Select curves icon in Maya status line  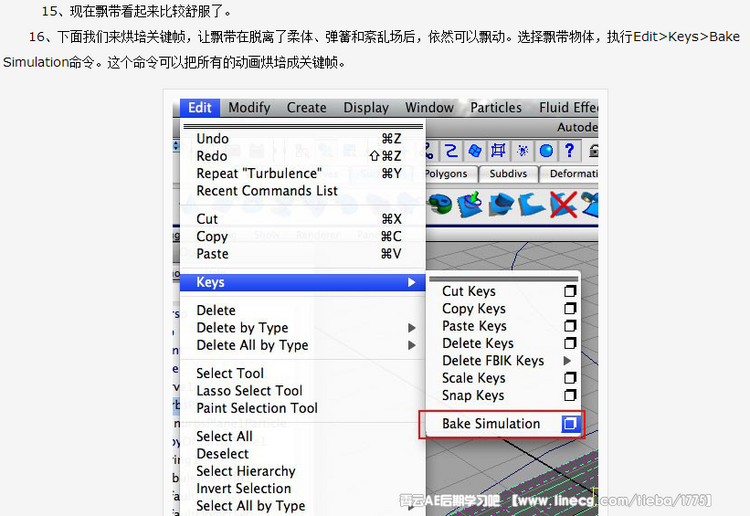(451, 151)
